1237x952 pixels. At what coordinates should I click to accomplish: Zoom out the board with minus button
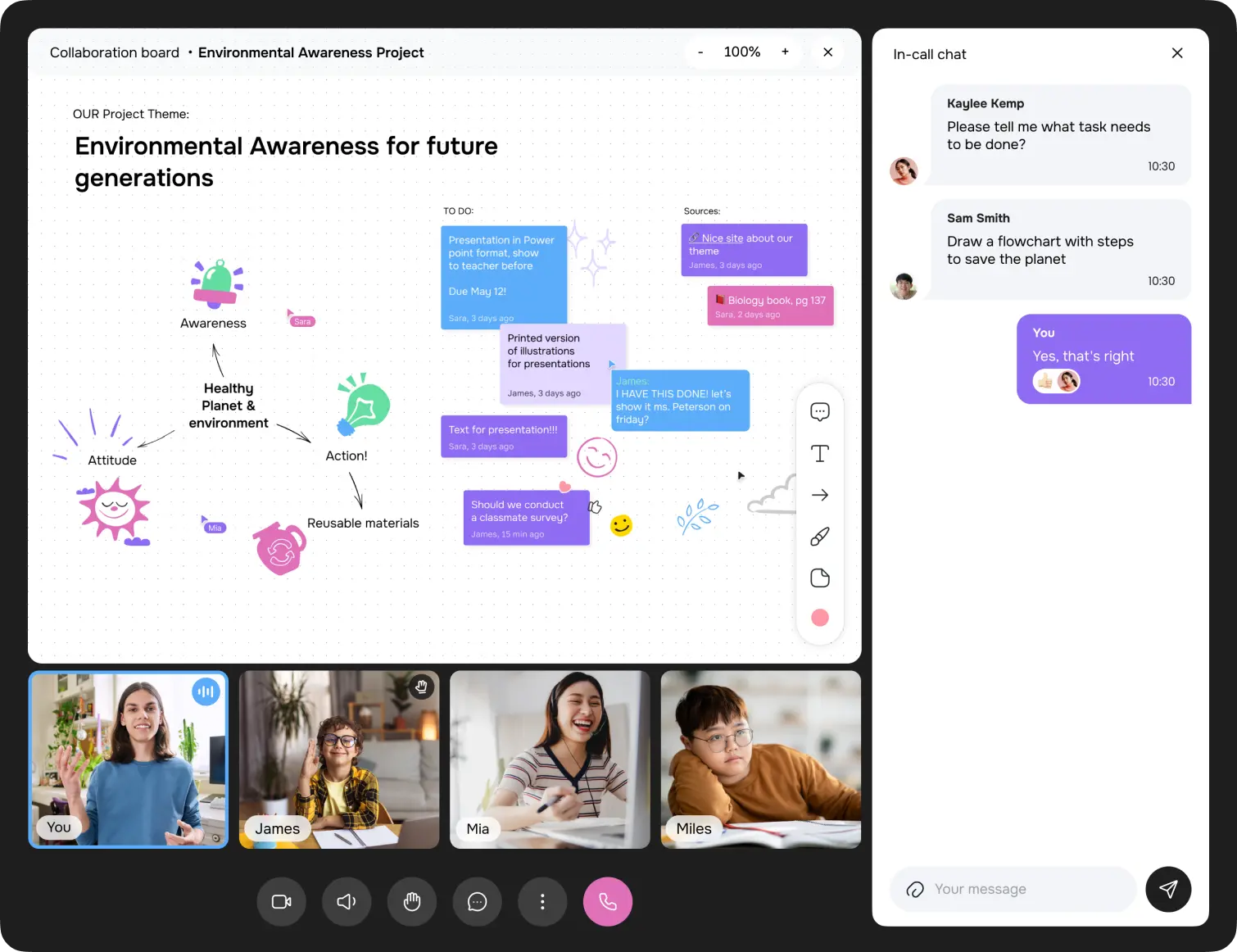(700, 52)
